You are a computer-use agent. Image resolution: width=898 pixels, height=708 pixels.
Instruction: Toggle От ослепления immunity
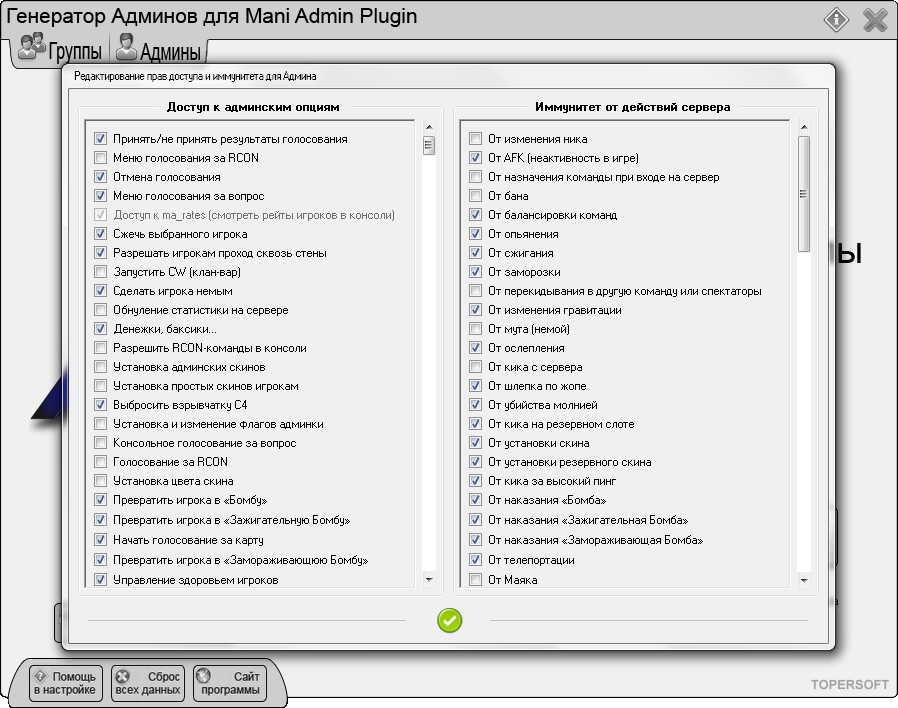[475, 348]
